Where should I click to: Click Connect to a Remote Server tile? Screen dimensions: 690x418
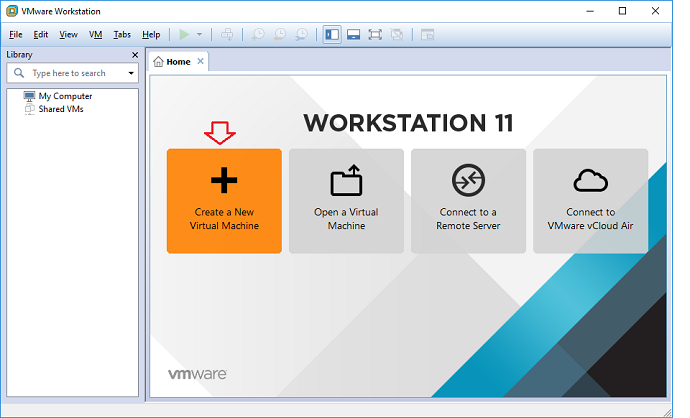(468, 201)
